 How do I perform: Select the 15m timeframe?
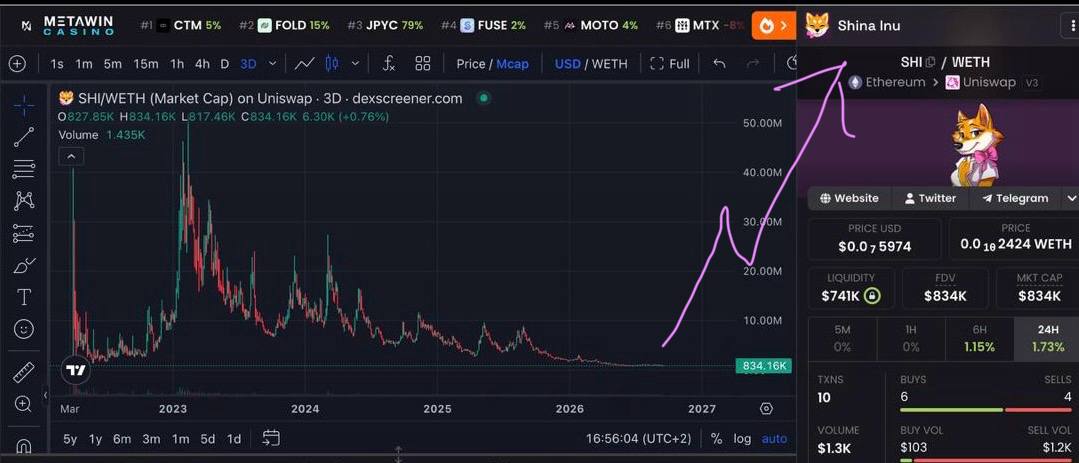(x=145, y=64)
